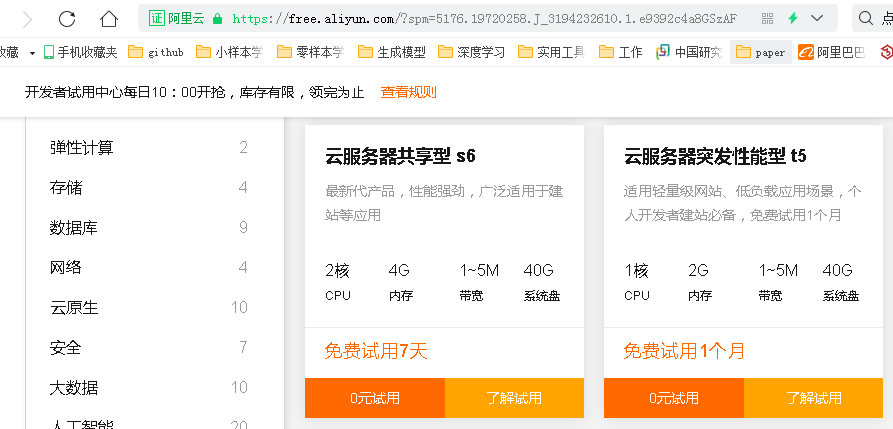Open the bookmarks dropdown arrow next to 收藏
The height and width of the screenshot is (429, 893).
pyautogui.click(x=32, y=53)
